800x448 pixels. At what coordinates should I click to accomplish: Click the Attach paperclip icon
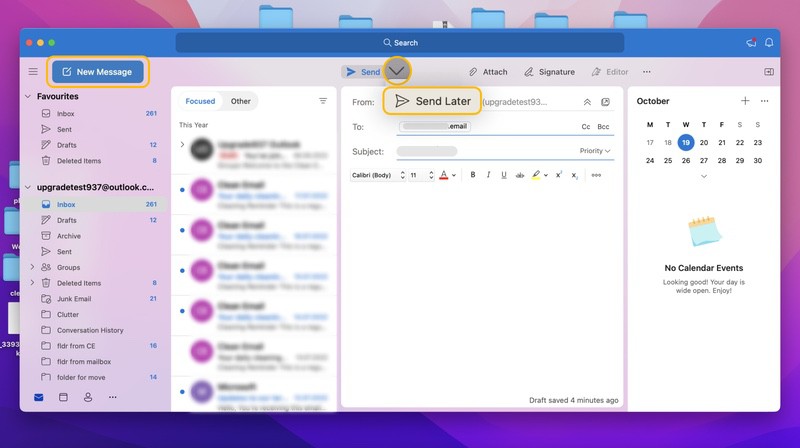tap(473, 72)
